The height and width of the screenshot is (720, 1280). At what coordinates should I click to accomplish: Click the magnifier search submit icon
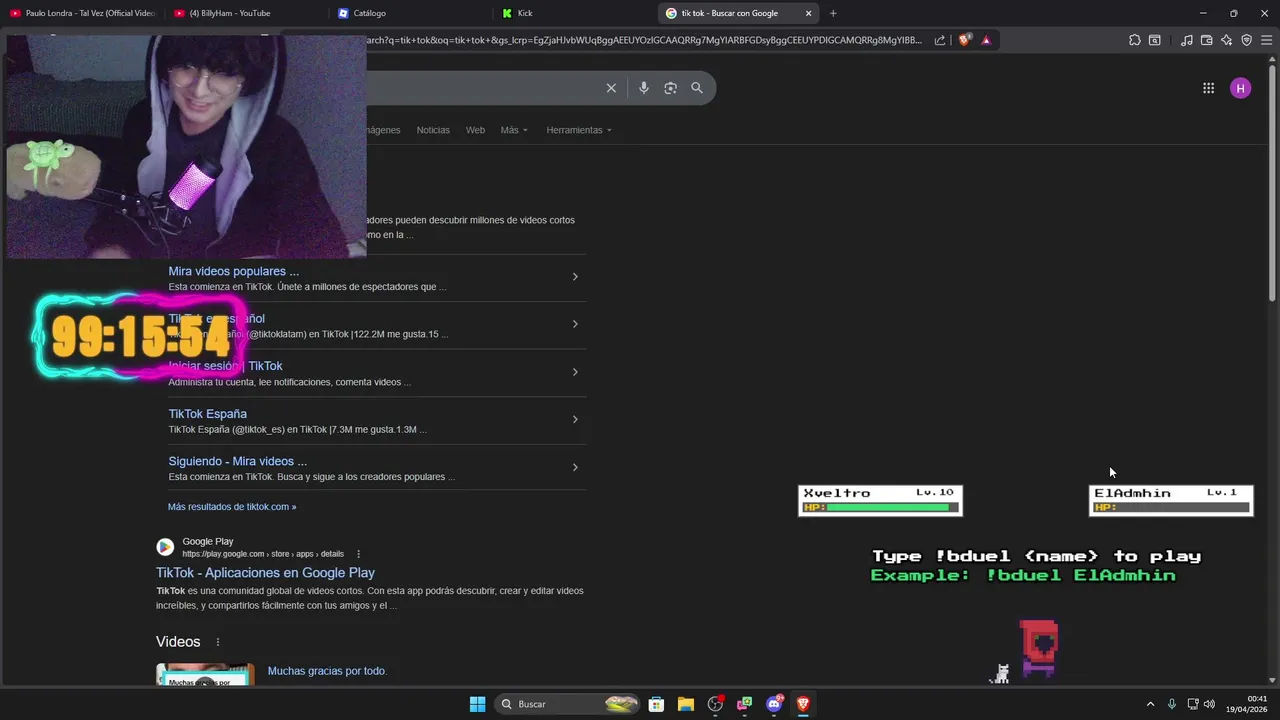pos(697,88)
